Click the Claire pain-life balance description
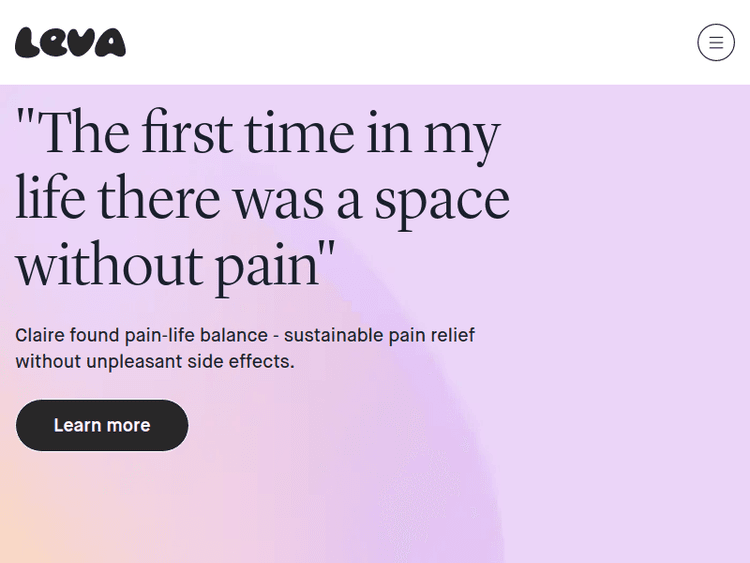The height and width of the screenshot is (563, 750). click(x=245, y=348)
